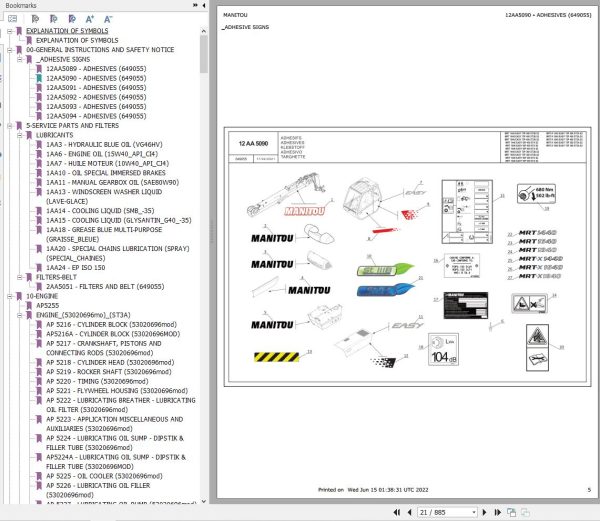Collapse the top-level EXPLANATION OF SYMBOLS node
The width and height of the screenshot is (600, 521).
pos(10,31)
